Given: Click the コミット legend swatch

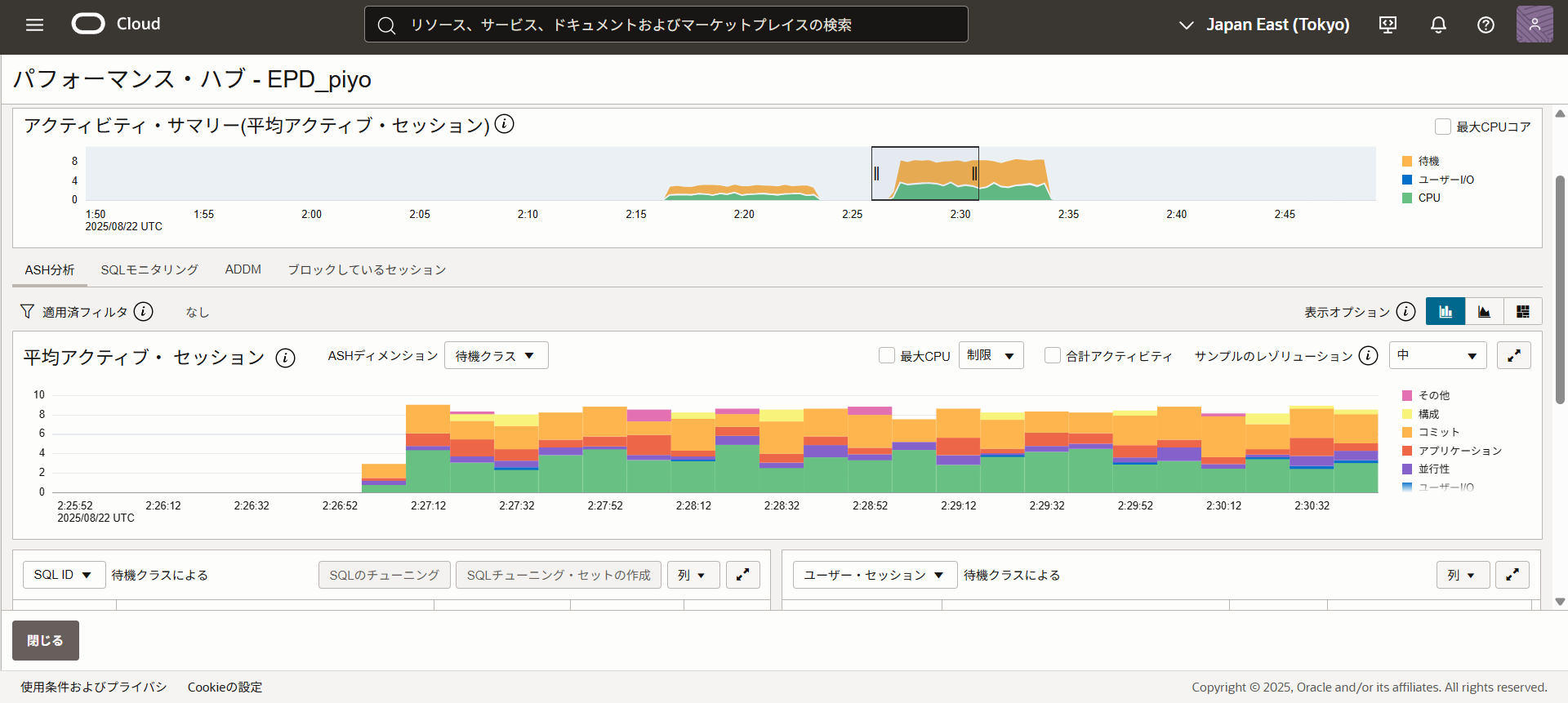Looking at the screenshot, I should pos(1407,432).
